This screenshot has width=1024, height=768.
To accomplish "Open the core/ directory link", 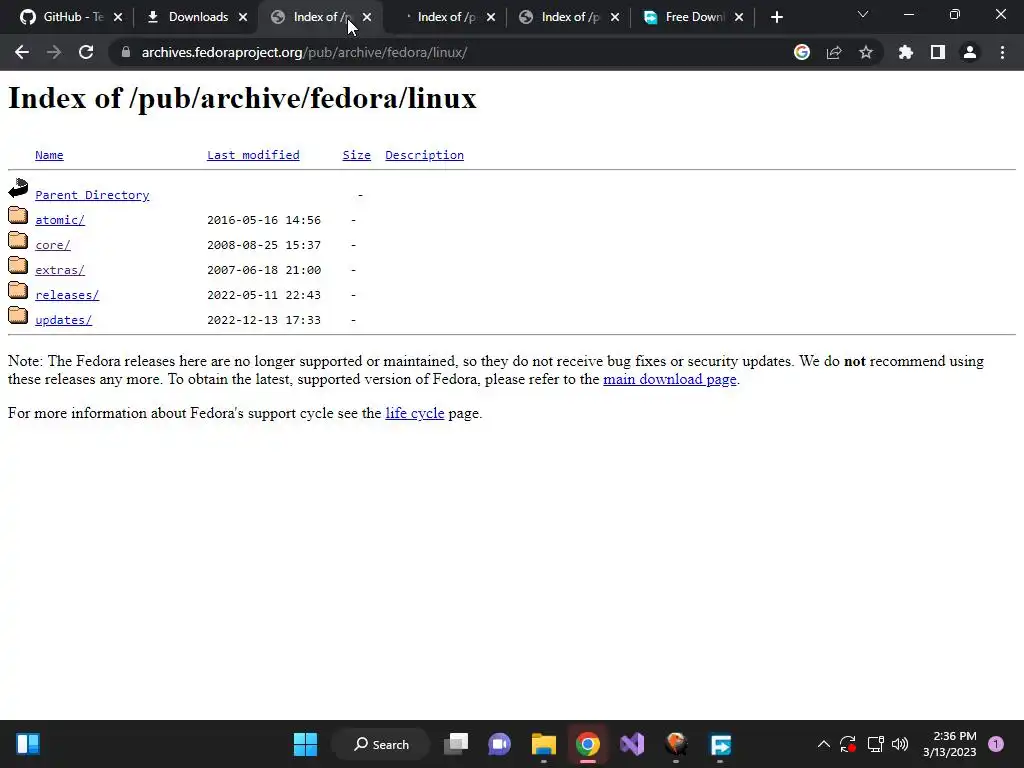I will tap(53, 245).
